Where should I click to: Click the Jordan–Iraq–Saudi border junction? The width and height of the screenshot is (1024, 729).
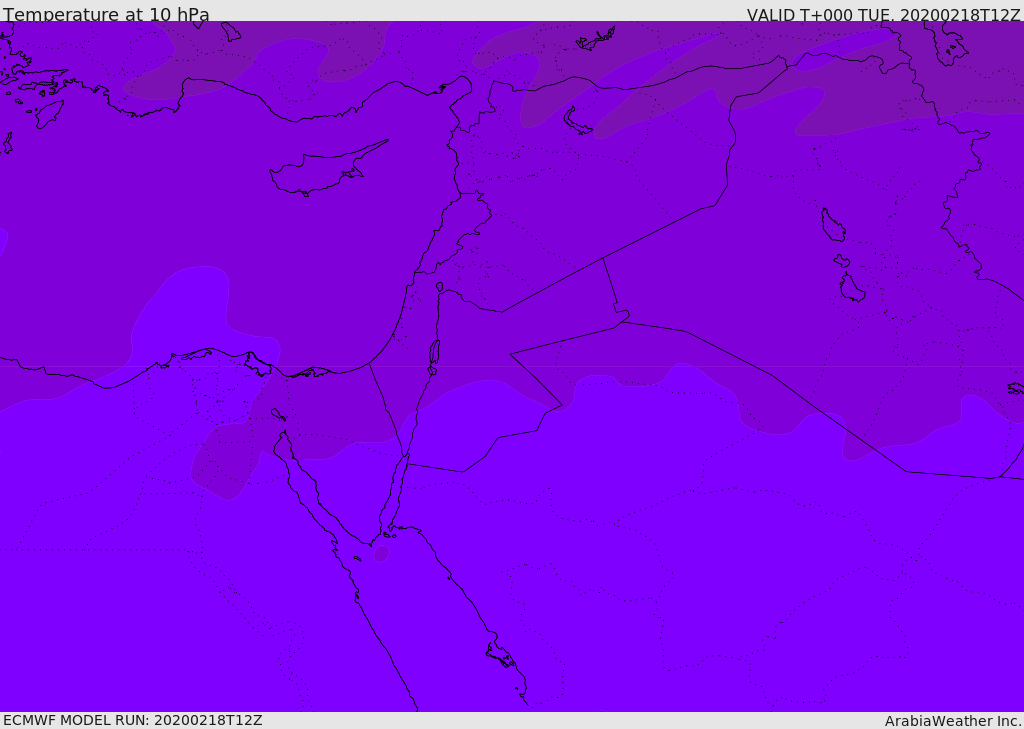tap(620, 318)
